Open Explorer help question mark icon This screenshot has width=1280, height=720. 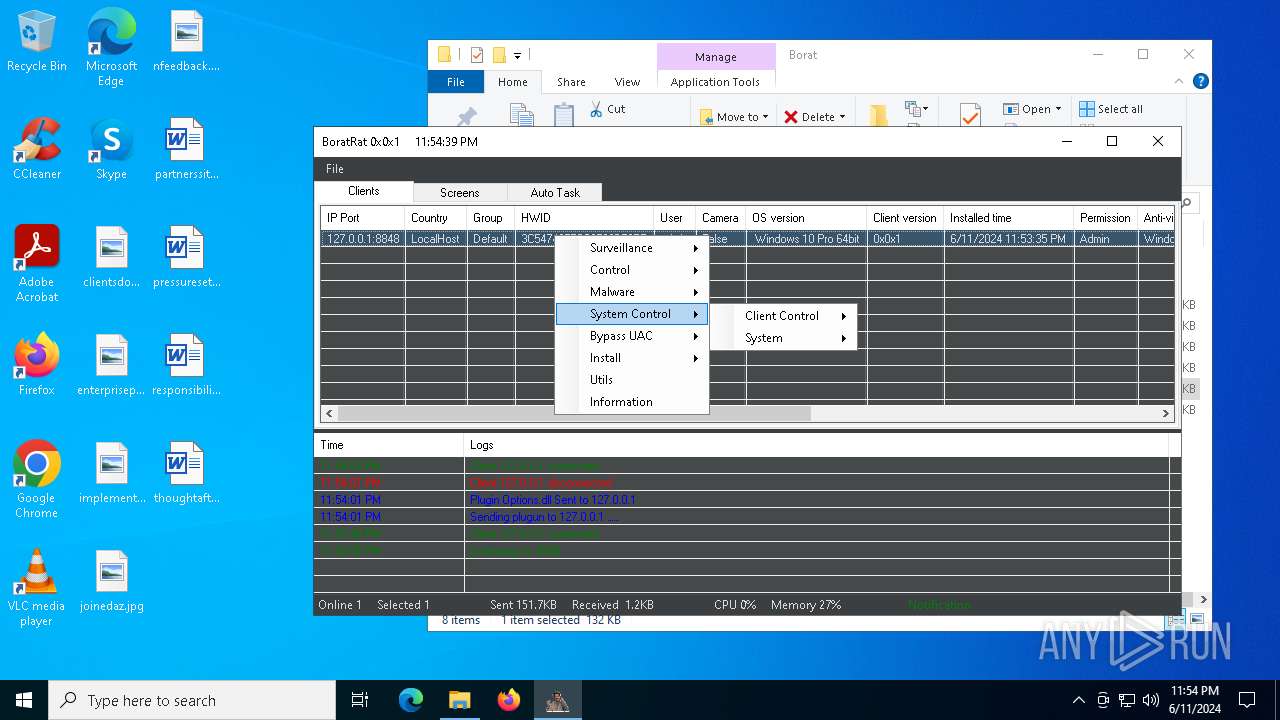pos(1201,82)
